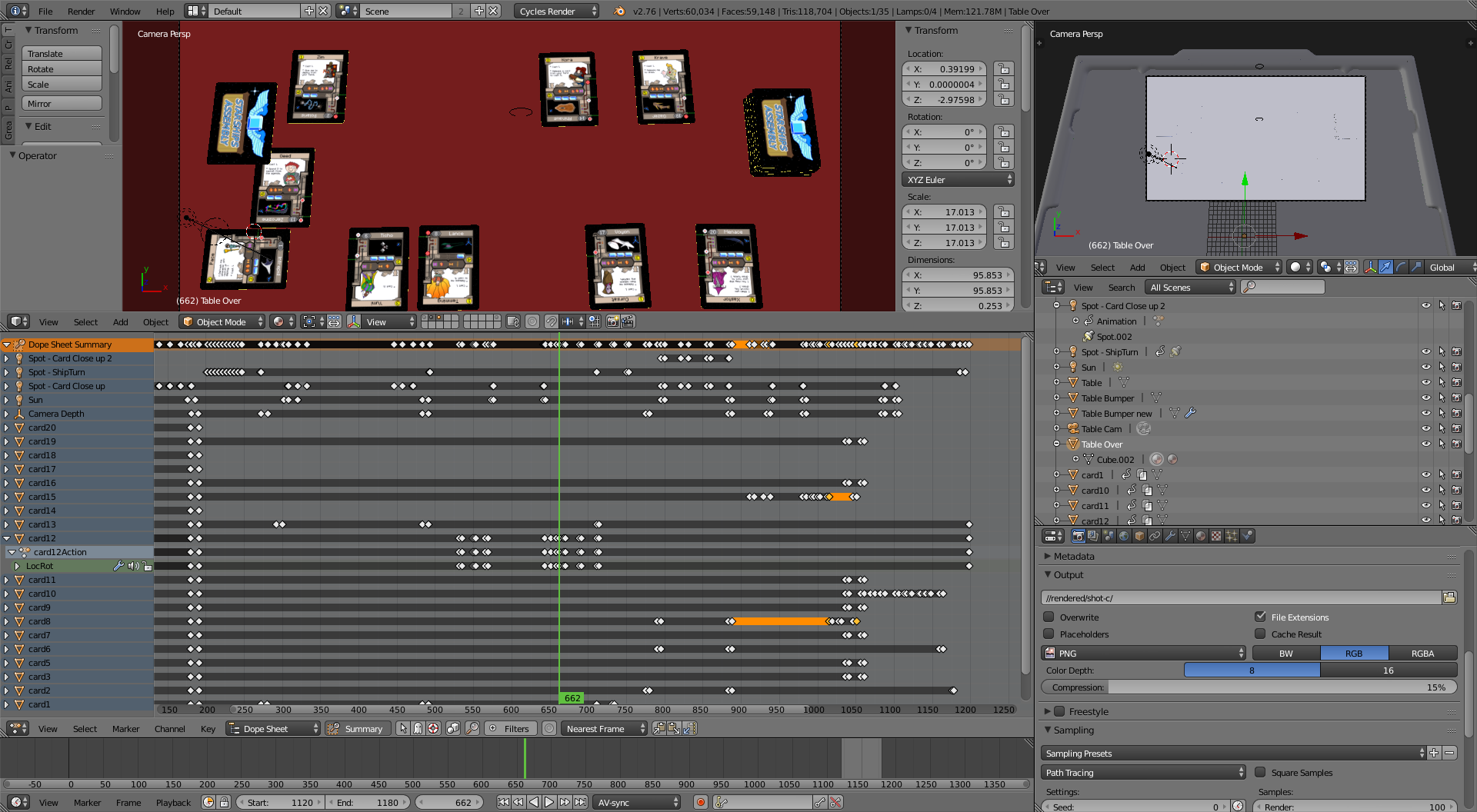Open the Window menu
This screenshot has height=812, width=1477.
(125, 11)
